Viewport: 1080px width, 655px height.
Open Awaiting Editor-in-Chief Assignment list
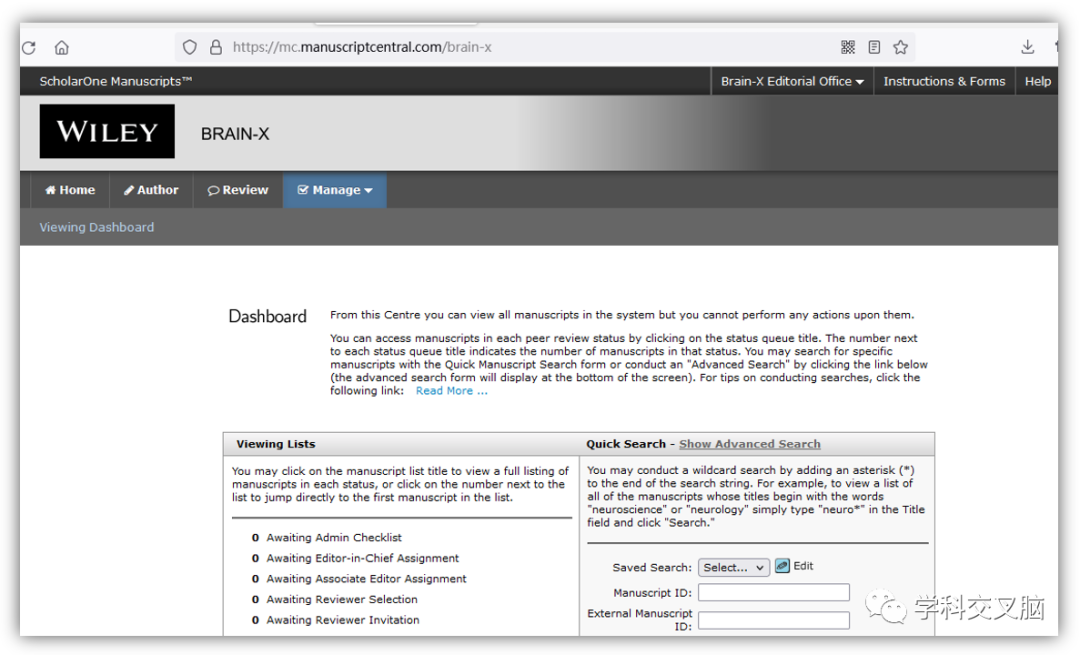tap(362, 558)
